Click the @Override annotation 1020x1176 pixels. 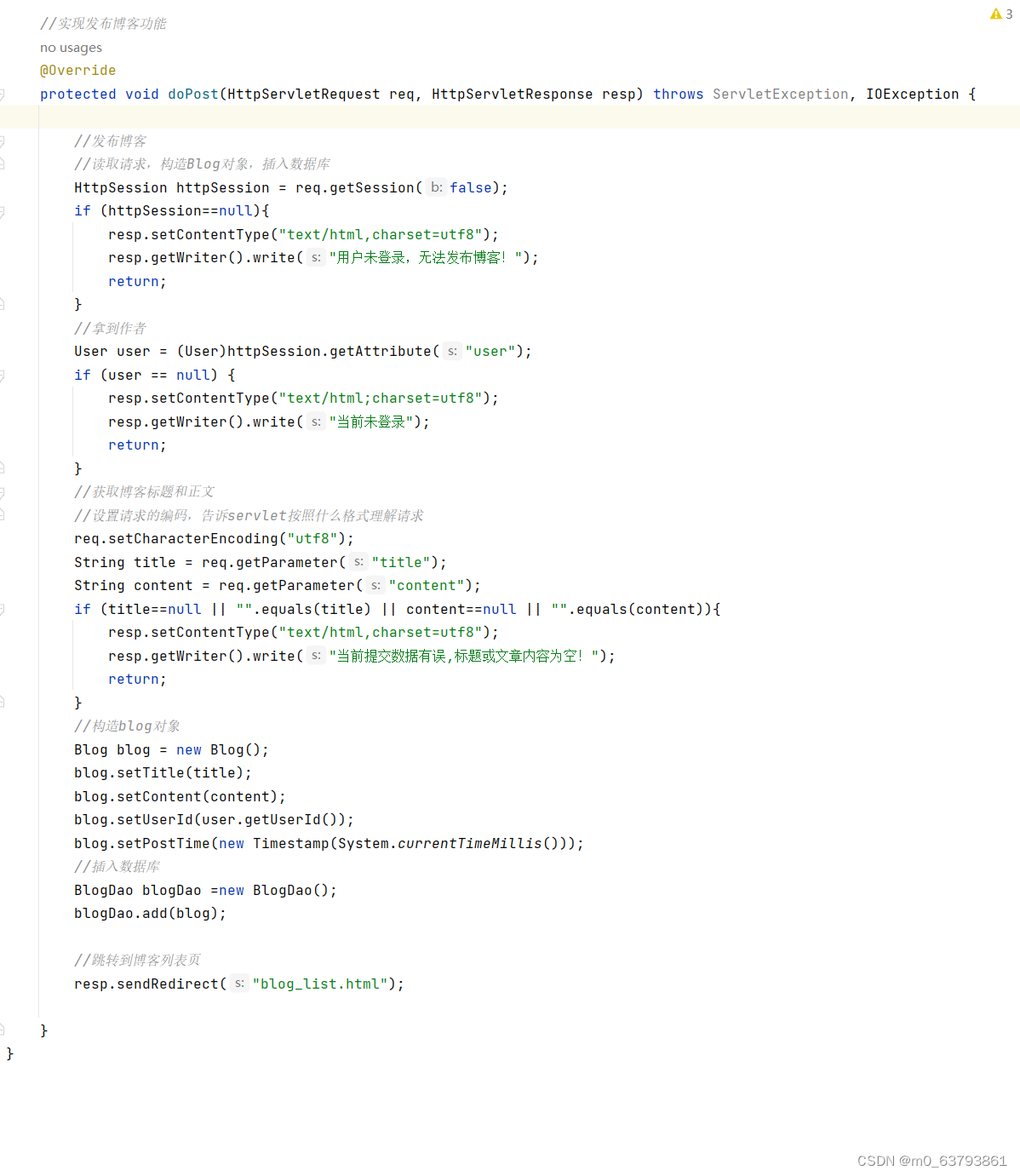tap(77, 71)
